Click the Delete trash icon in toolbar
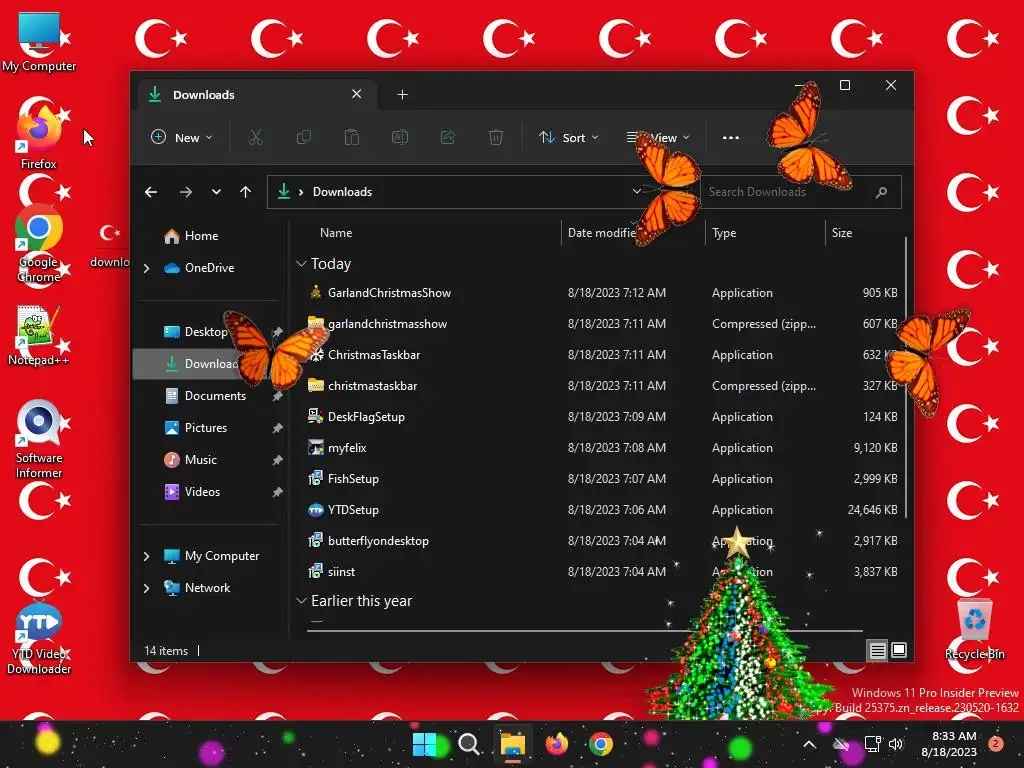1024x768 pixels. click(496, 137)
